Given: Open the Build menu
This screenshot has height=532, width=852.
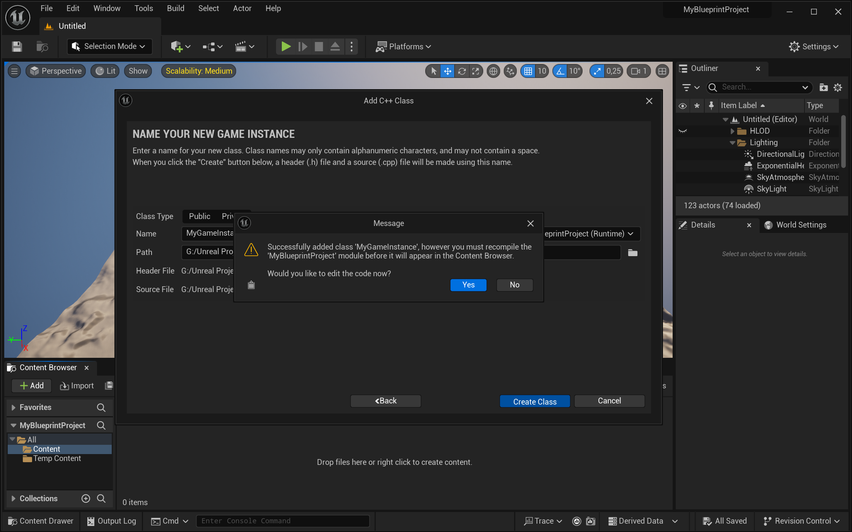Looking at the screenshot, I should pos(176,8).
